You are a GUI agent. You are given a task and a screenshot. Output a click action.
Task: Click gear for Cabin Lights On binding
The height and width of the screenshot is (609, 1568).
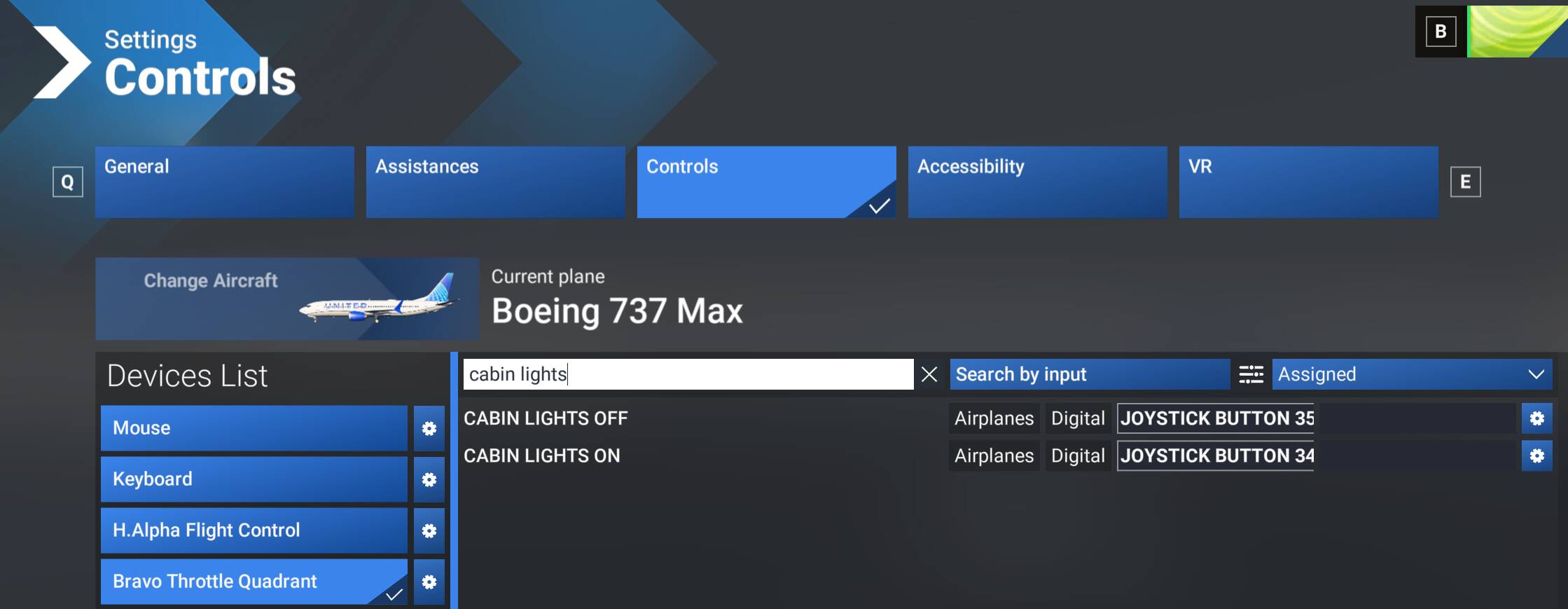[x=1536, y=456]
